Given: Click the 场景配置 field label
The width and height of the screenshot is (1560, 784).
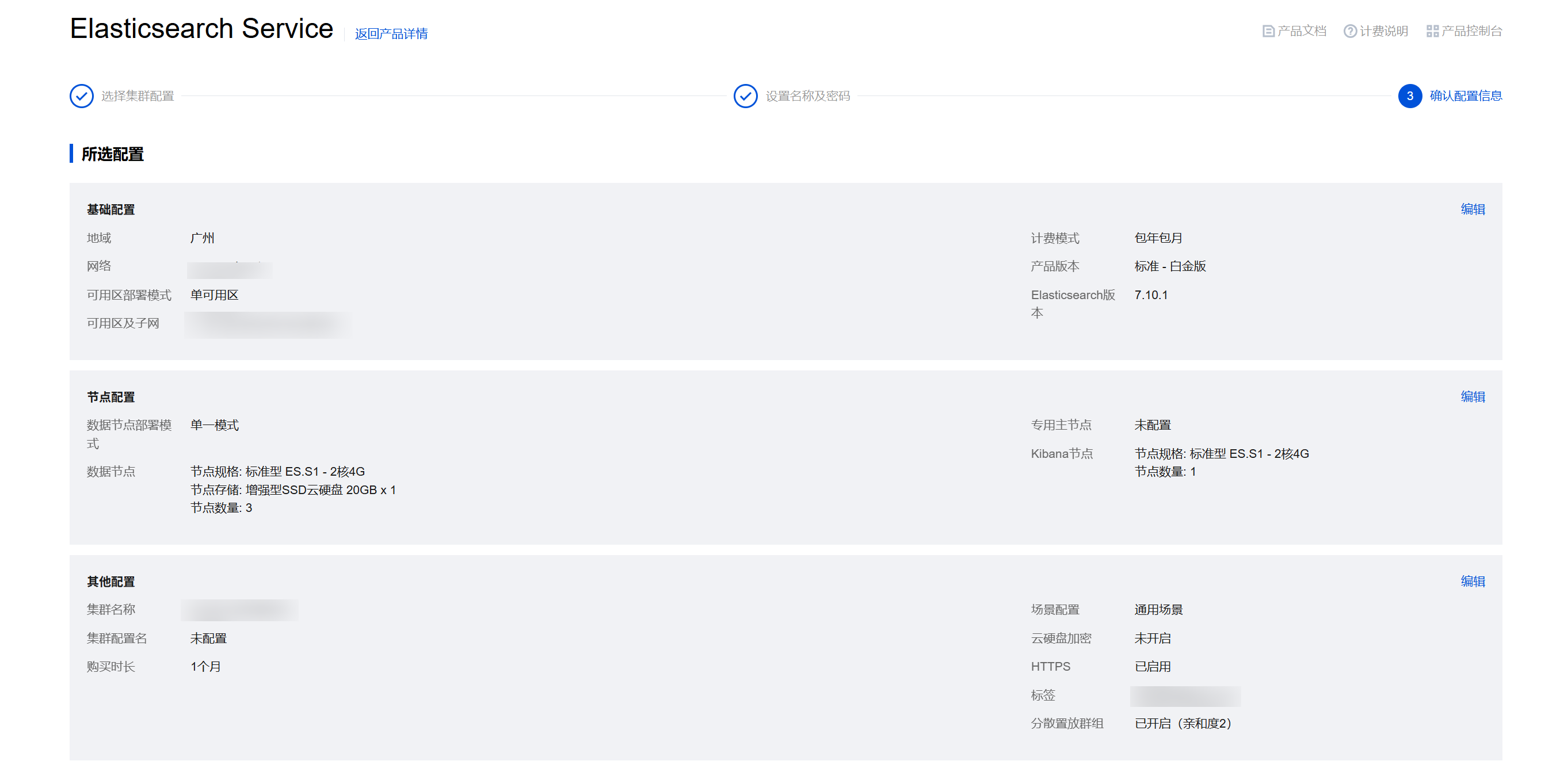Looking at the screenshot, I should coord(1055,610).
